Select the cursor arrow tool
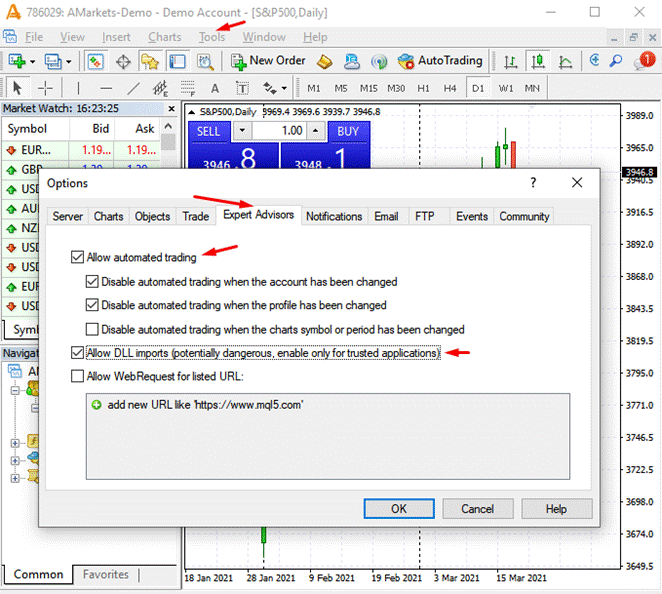662x594 pixels. point(17,88)
